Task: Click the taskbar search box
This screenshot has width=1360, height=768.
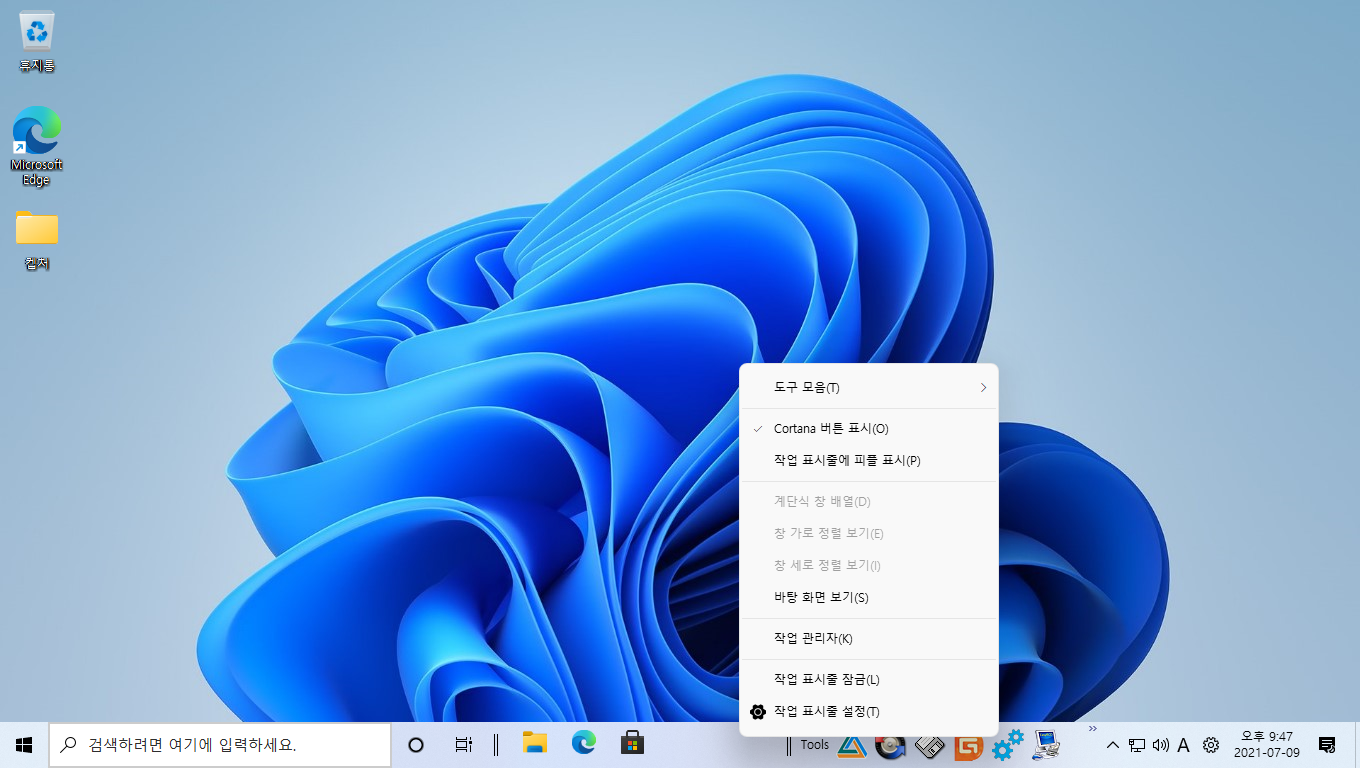Action: click(220, 745)
